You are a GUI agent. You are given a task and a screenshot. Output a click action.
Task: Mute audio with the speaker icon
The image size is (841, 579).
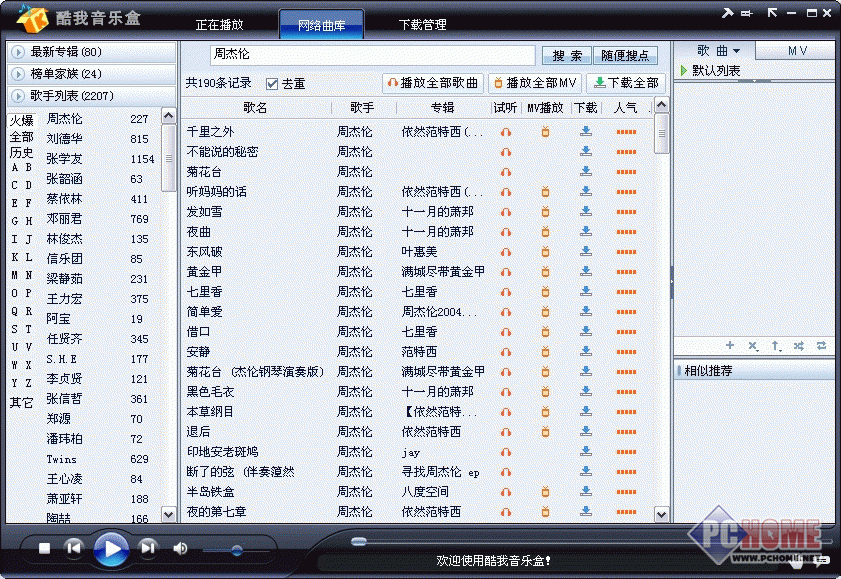click(180, 548)
